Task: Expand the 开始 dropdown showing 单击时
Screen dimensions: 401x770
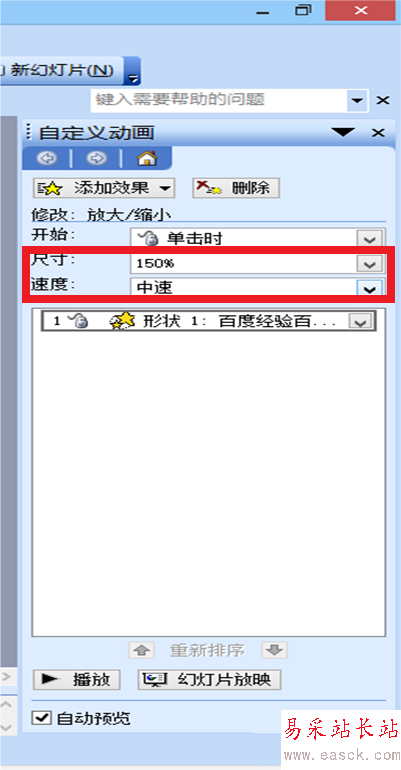Action: (369, 239)
